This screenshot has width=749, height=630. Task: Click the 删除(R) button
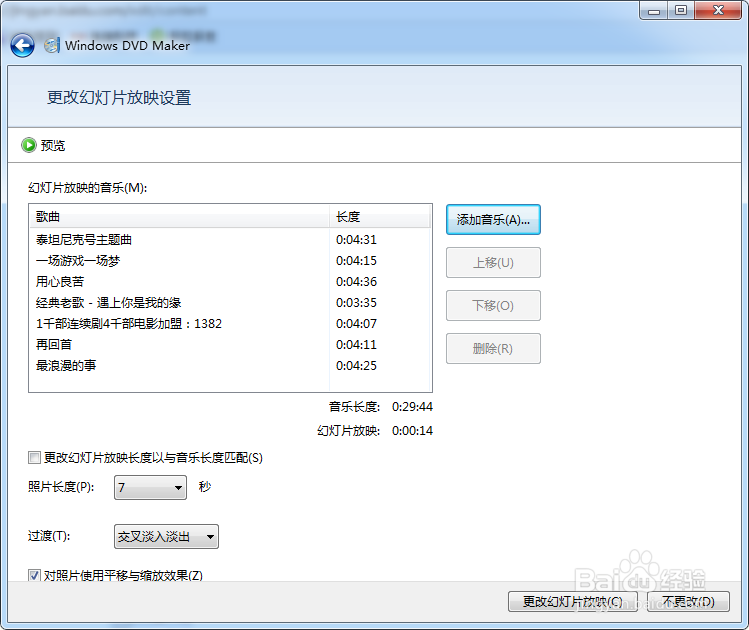(493, 349)
